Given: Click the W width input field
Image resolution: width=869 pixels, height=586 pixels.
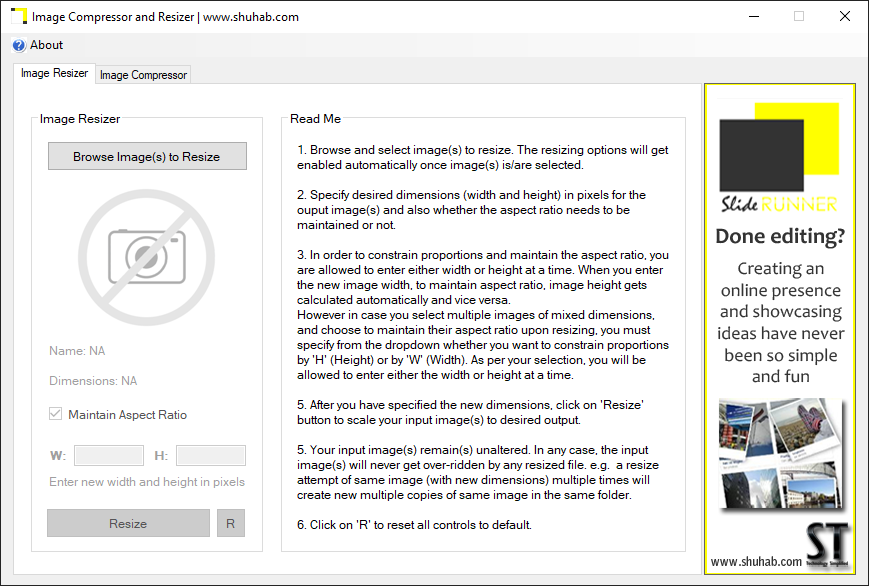Looking at the screenshot, I should 109,456.
